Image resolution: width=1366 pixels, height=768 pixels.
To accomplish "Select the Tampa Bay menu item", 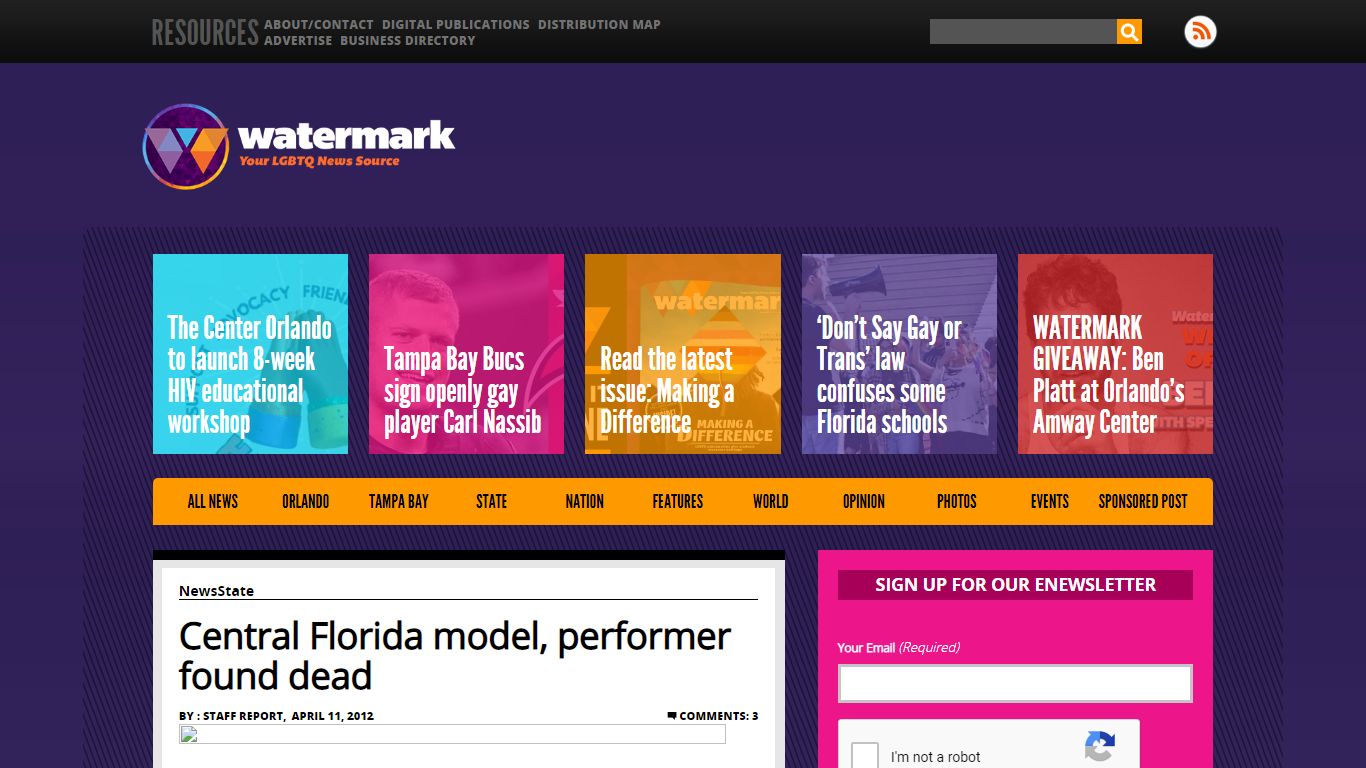I will [398, 501].
